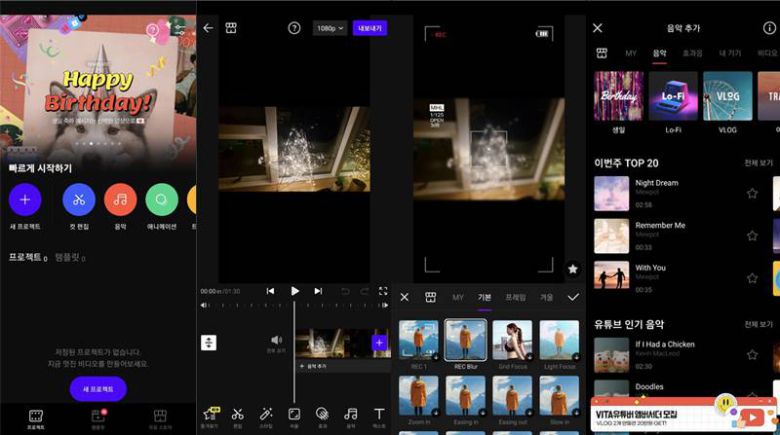Toggle the star for Remember Me track
Viewport: 780px width, 435px height.
click(752, 235)
